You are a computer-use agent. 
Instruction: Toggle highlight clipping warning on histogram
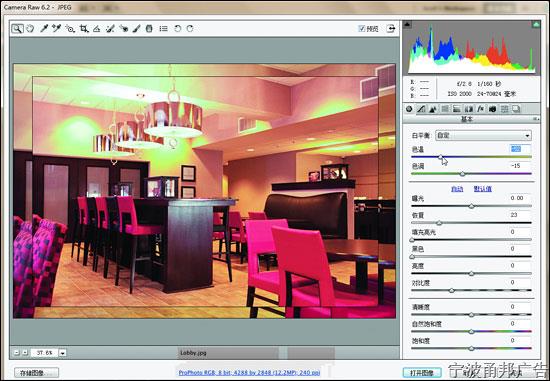click(536, 24)
